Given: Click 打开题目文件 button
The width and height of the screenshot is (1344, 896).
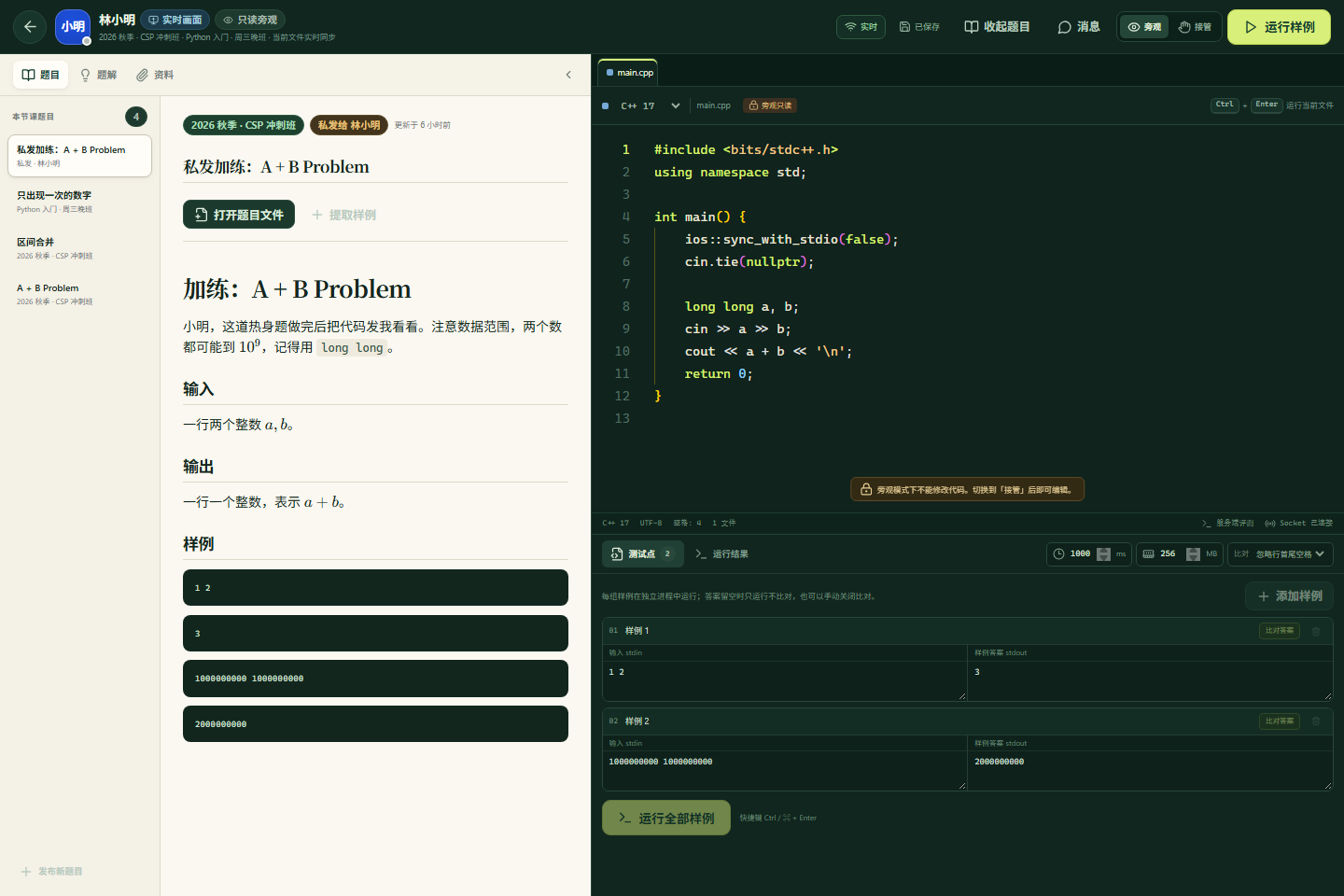Looking at the screenshot, I should coord(239,215).
